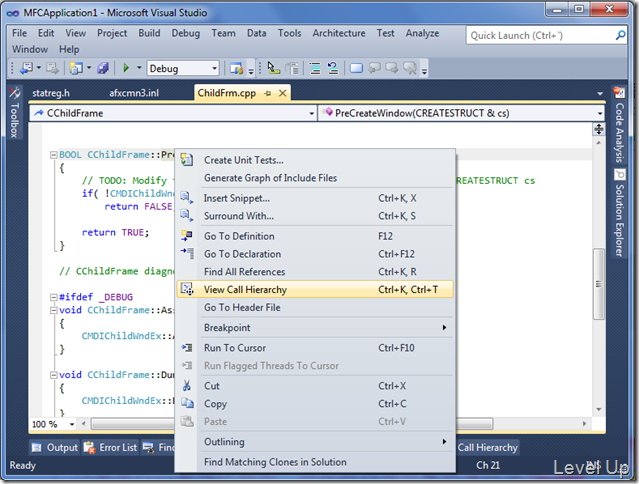The width and height of the screenshot is (639, 484).
Task: Open the Start Debugging dropdown arrow
Action: pyautogui.click(x=139, y=68)
